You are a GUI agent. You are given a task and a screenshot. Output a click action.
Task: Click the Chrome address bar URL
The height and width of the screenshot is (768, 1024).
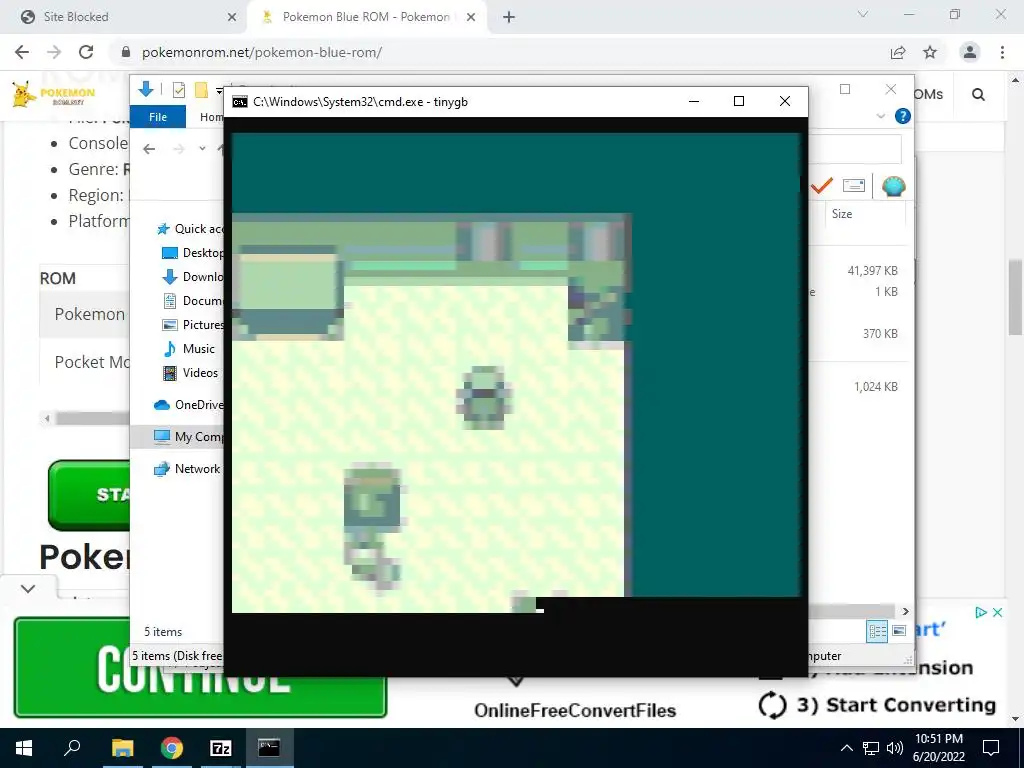(x=262, y=52)
